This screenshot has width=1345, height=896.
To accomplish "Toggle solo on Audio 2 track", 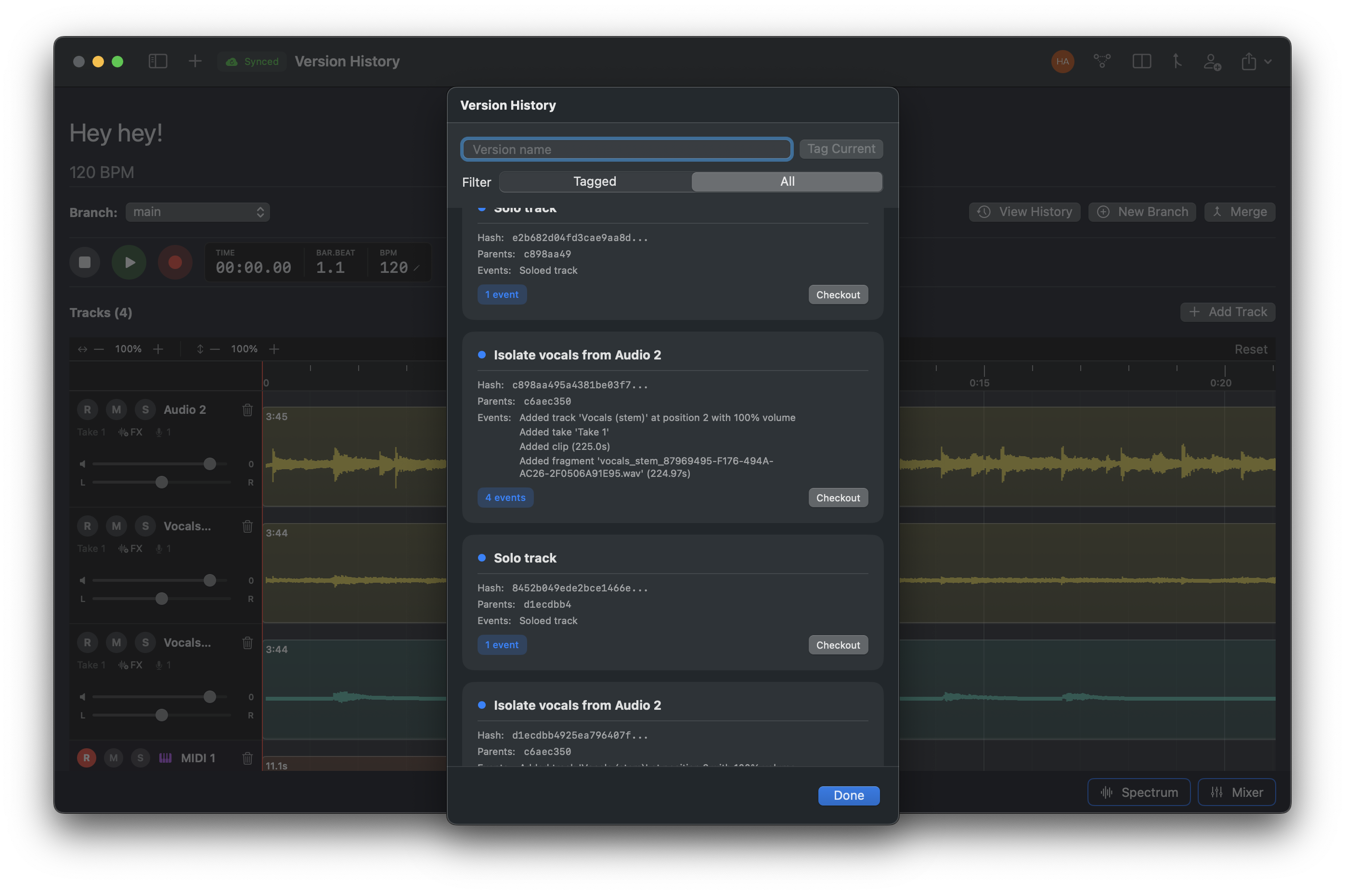I will (x=145, y=410).
